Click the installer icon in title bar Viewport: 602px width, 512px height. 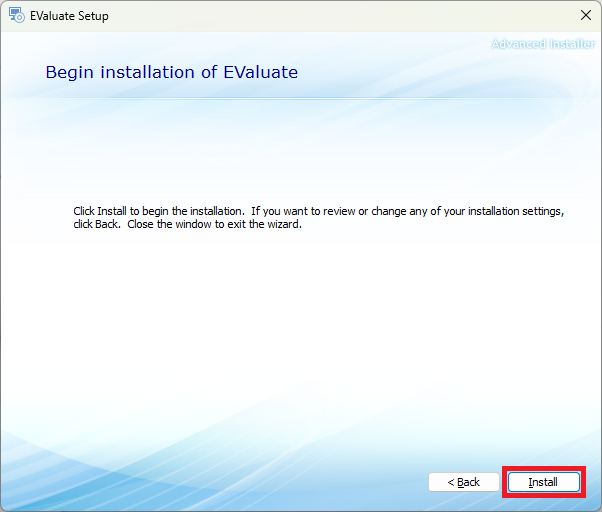(x=17, y=16)
